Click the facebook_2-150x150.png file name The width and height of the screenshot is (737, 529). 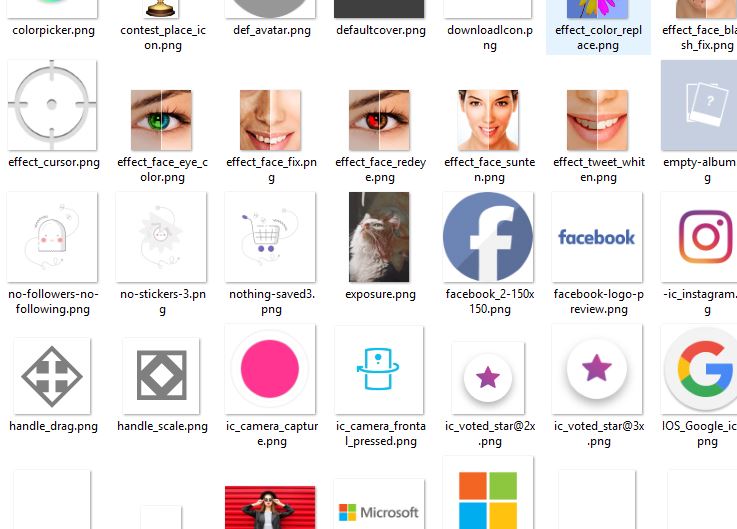(x=490, y=301)
